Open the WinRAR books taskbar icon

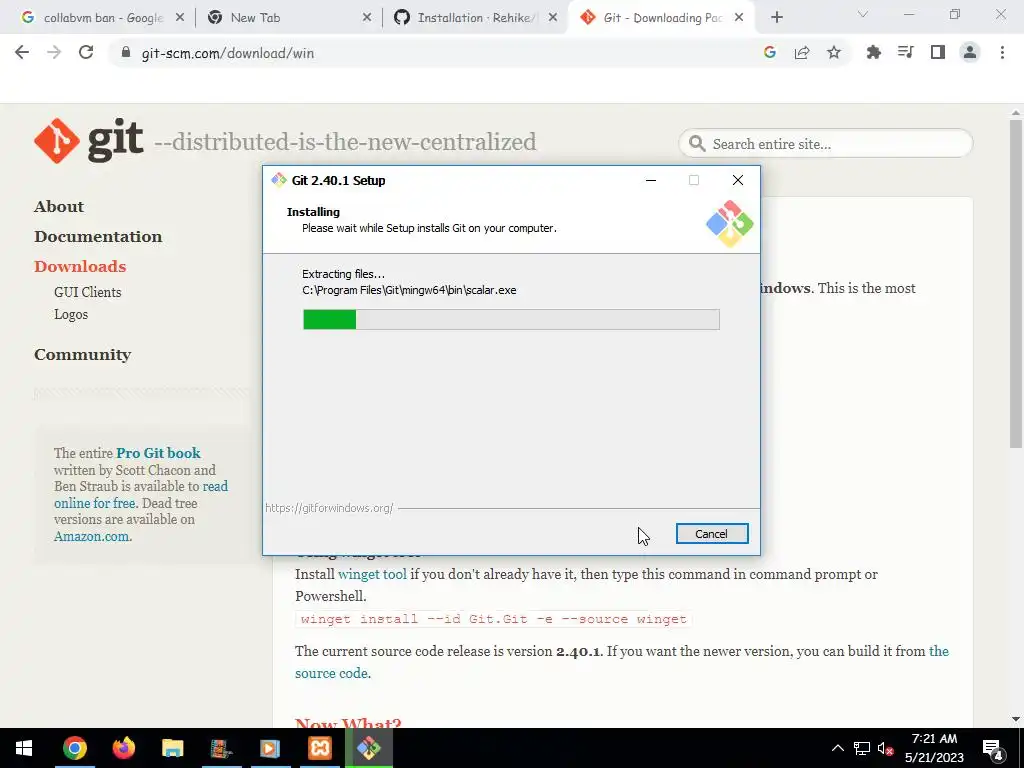(x=221, y=748)
